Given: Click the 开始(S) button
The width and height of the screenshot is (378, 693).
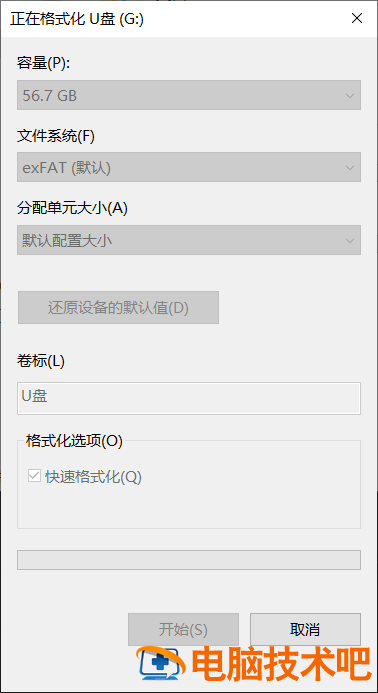Looking at the screenshot, I should (183, 629).
